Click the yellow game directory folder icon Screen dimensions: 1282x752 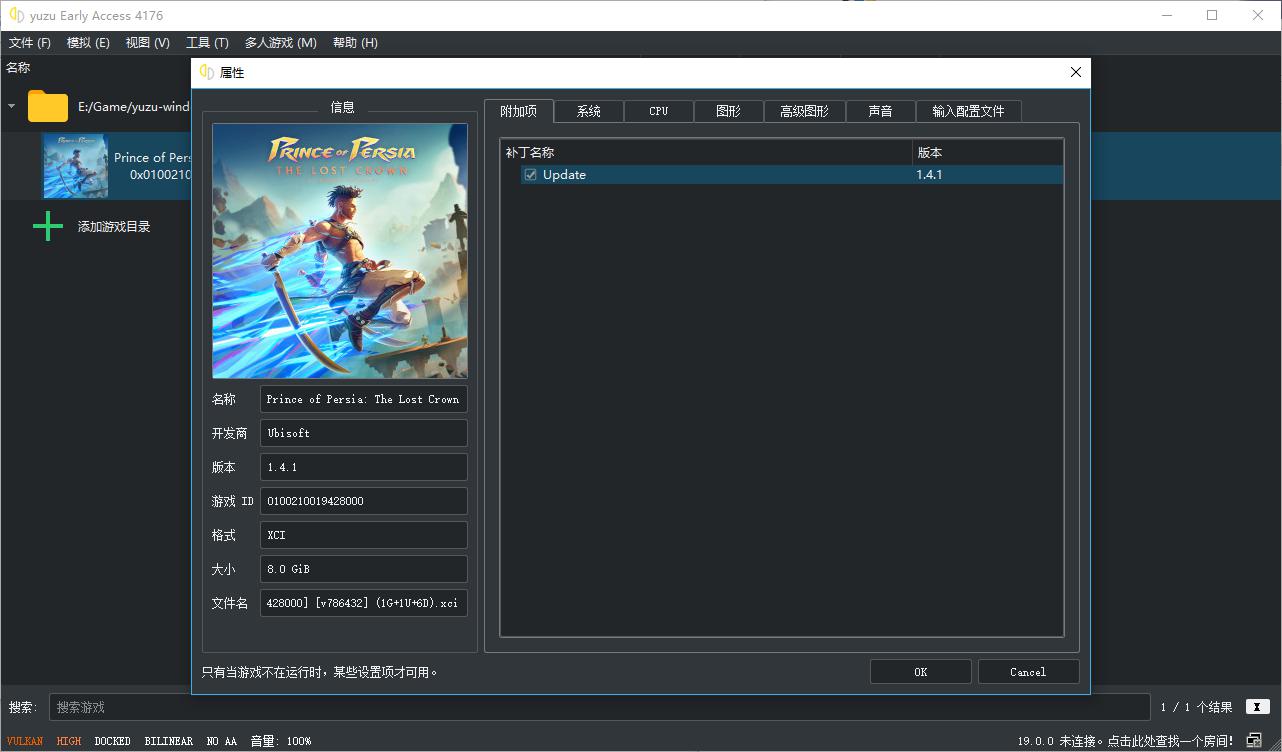pyautogui.click(x=48, y=106)
